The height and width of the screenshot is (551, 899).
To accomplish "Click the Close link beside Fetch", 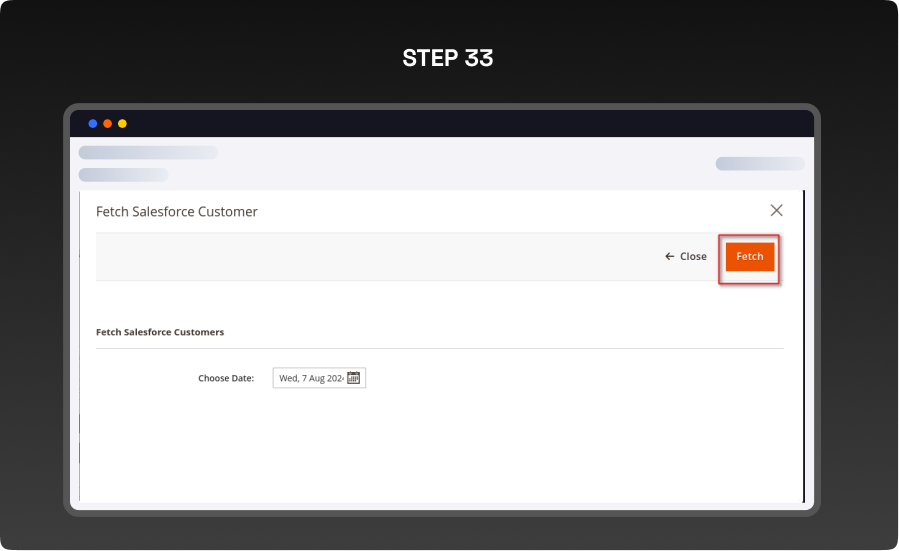I will point(693,257).
